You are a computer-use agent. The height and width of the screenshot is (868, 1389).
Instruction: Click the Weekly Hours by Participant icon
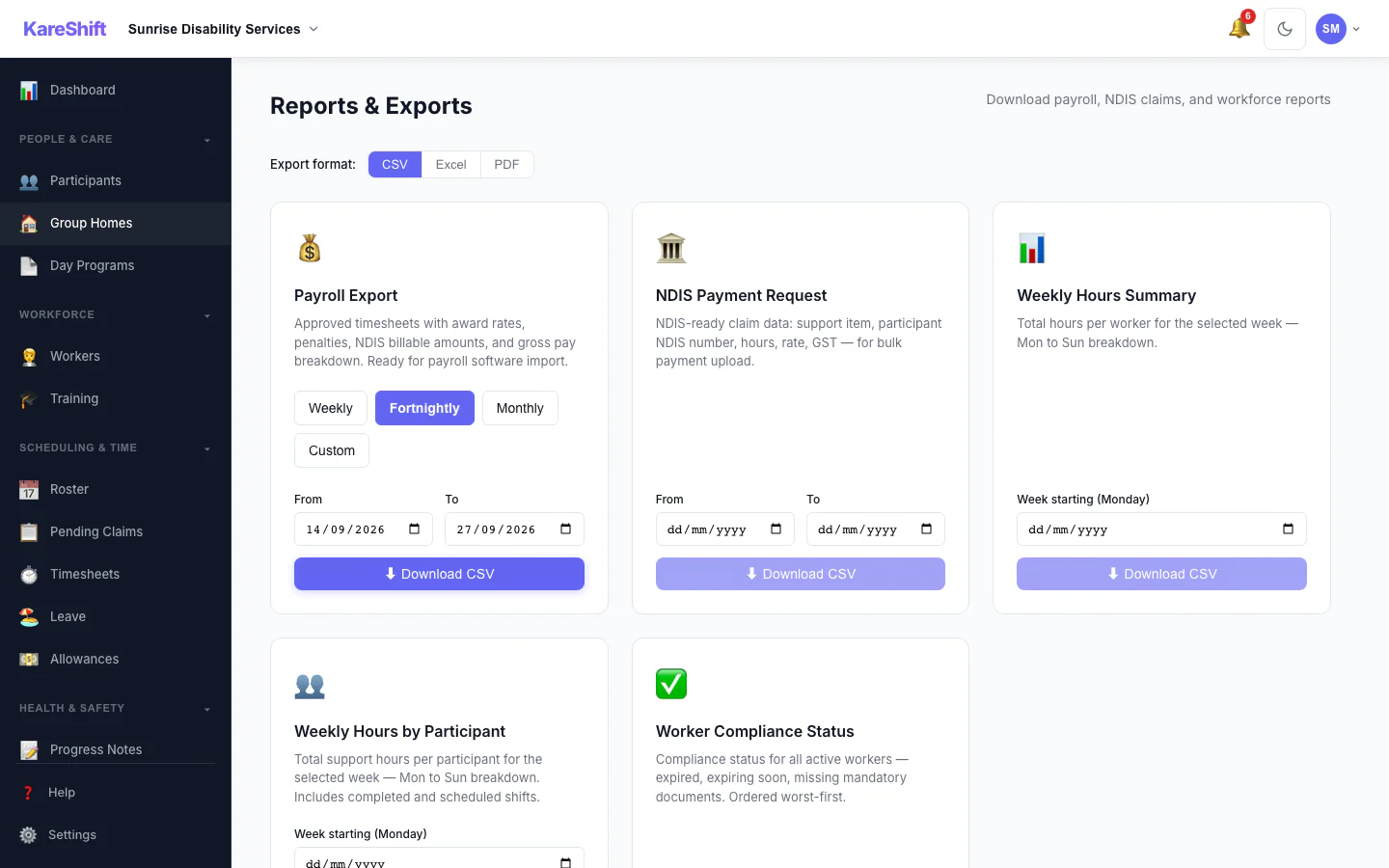coord(310,685)
